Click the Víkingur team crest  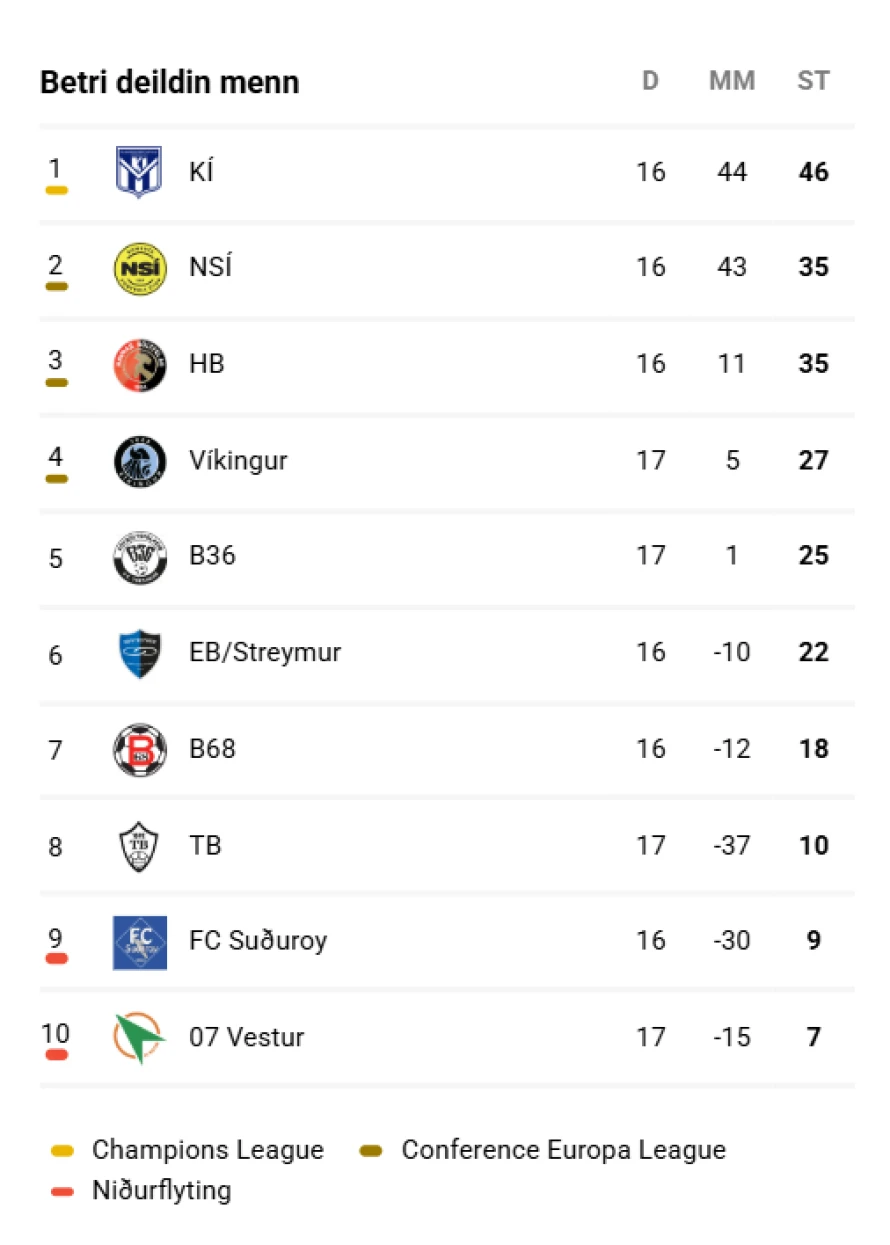click(139, 460)
